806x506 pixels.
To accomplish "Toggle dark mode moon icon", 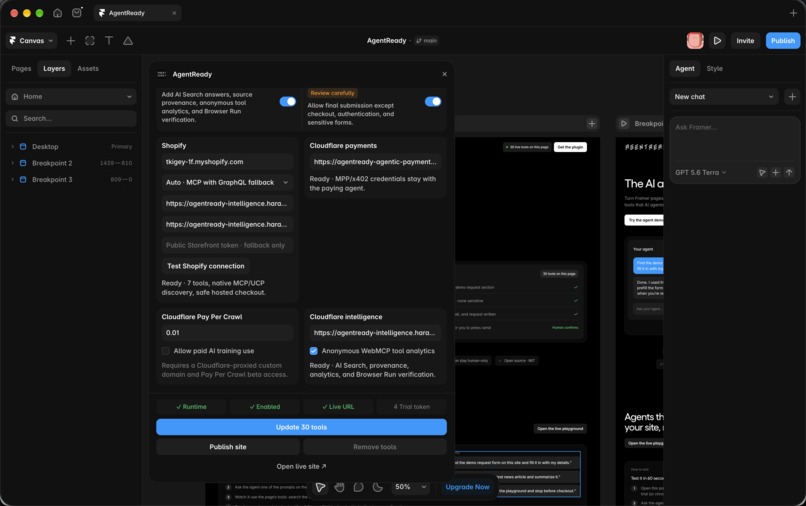I will click(x=378, y=487).
